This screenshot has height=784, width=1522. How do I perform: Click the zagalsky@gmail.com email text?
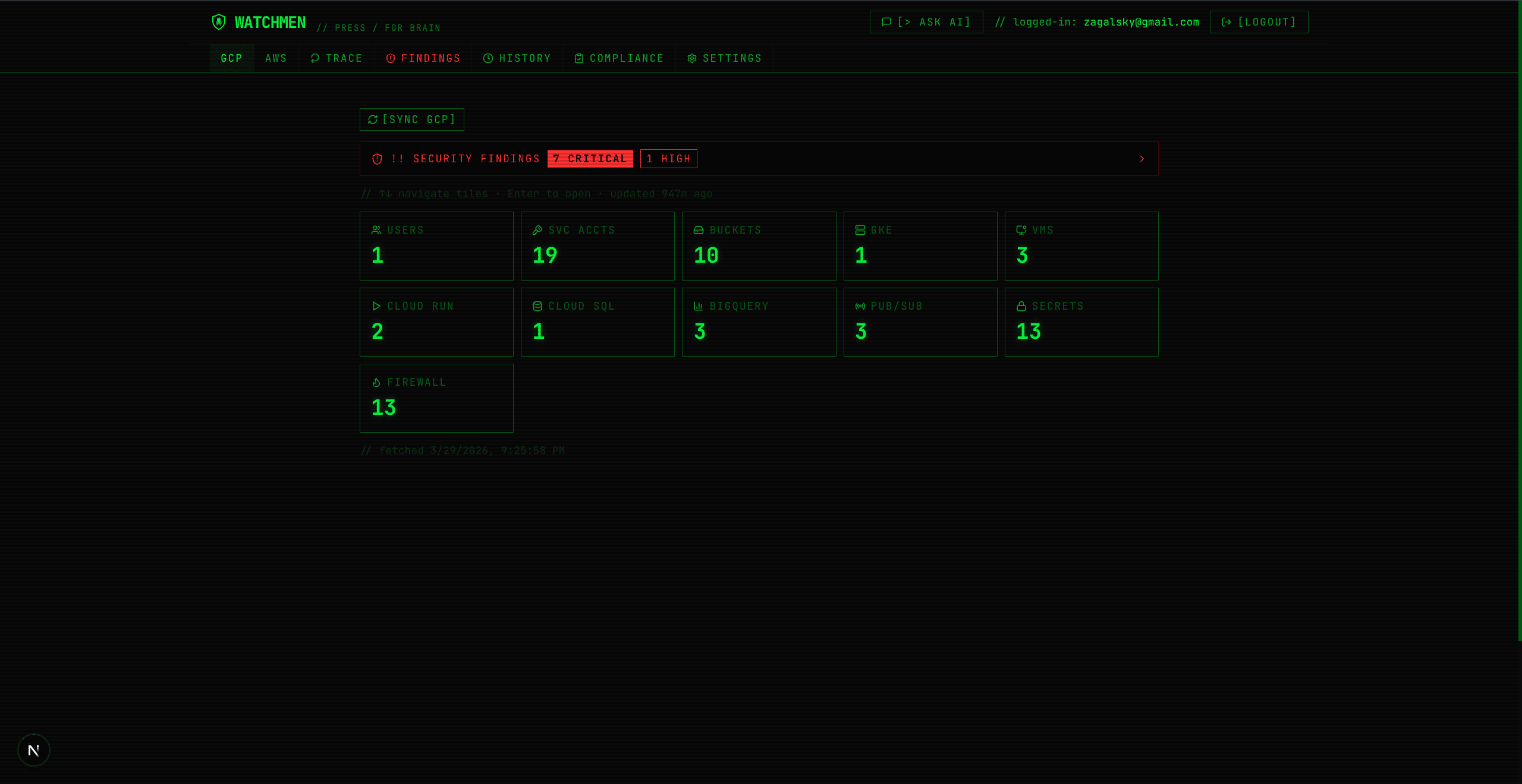(x=1141, y=22)
